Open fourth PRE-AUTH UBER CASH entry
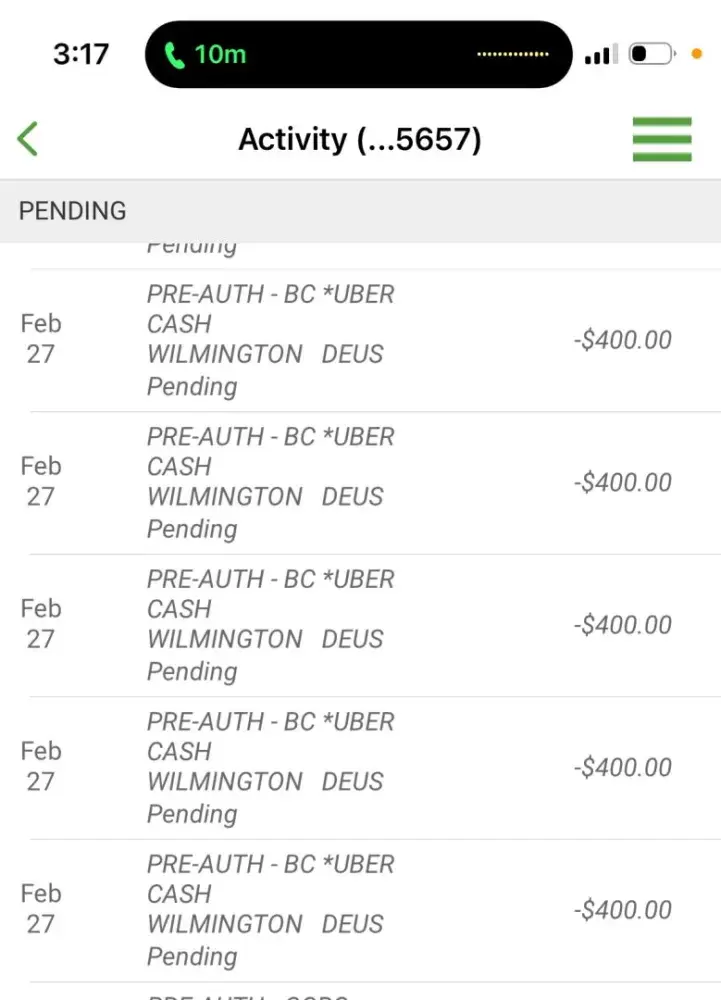This screenshot has height=1000, width=721. (x=360, y=768)
